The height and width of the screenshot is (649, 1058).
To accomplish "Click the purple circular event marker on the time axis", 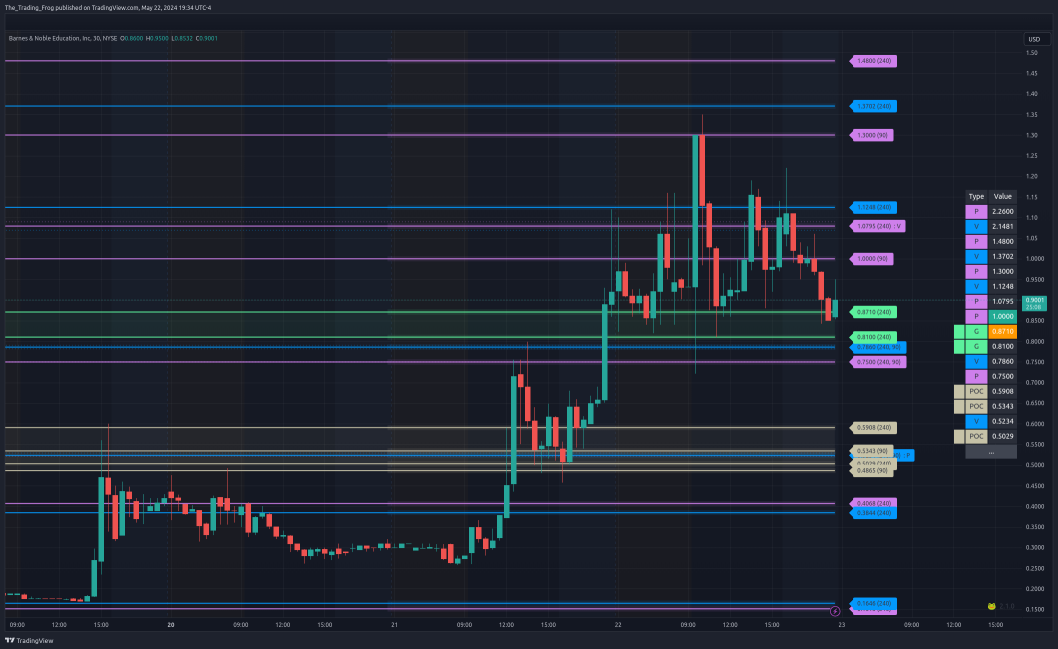I will tap(835, 610).
